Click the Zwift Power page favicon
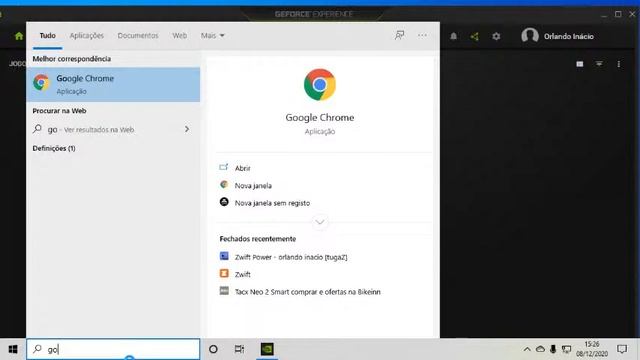This screenshot has height=360, width=640. pos(224,256)
